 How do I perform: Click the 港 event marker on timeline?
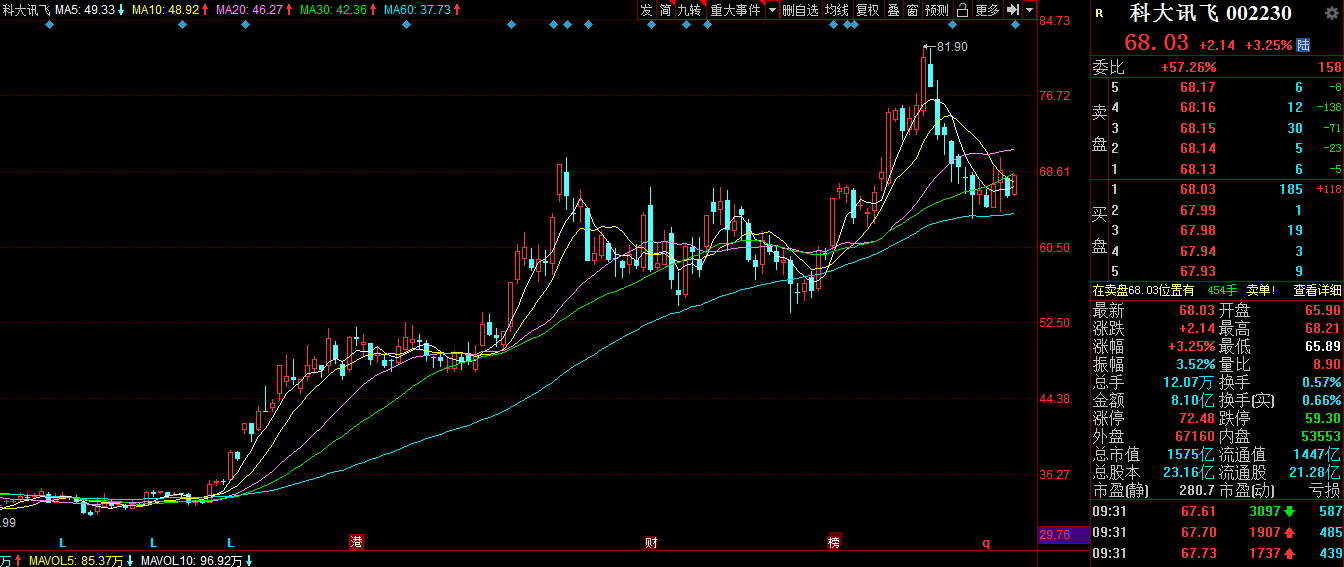(356, 542)
